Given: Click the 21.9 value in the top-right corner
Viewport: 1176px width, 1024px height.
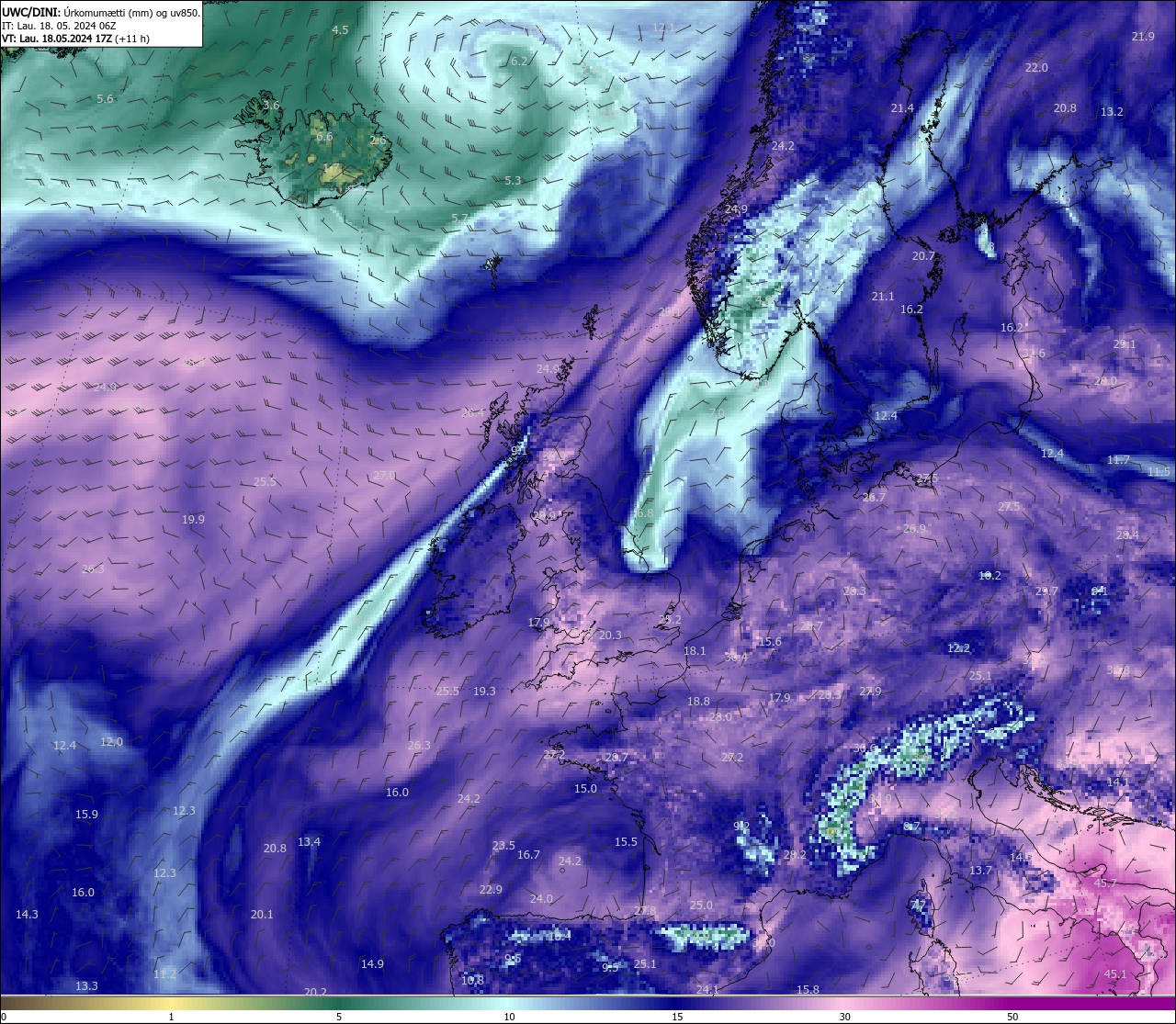Looking at the screenshot, I should click(1143, 37).
